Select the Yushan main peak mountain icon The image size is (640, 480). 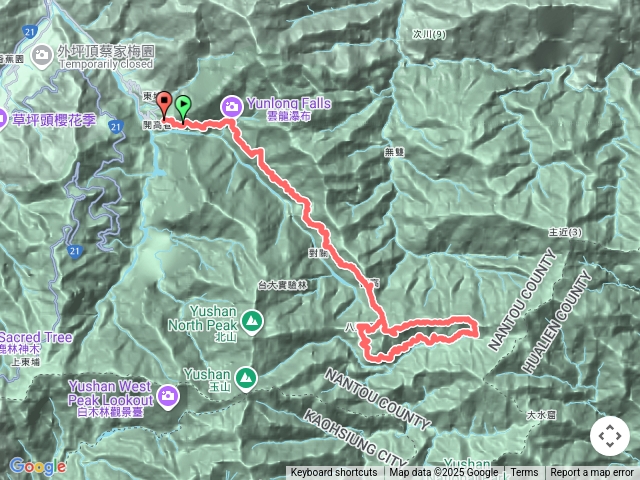(x=246, y=378)
